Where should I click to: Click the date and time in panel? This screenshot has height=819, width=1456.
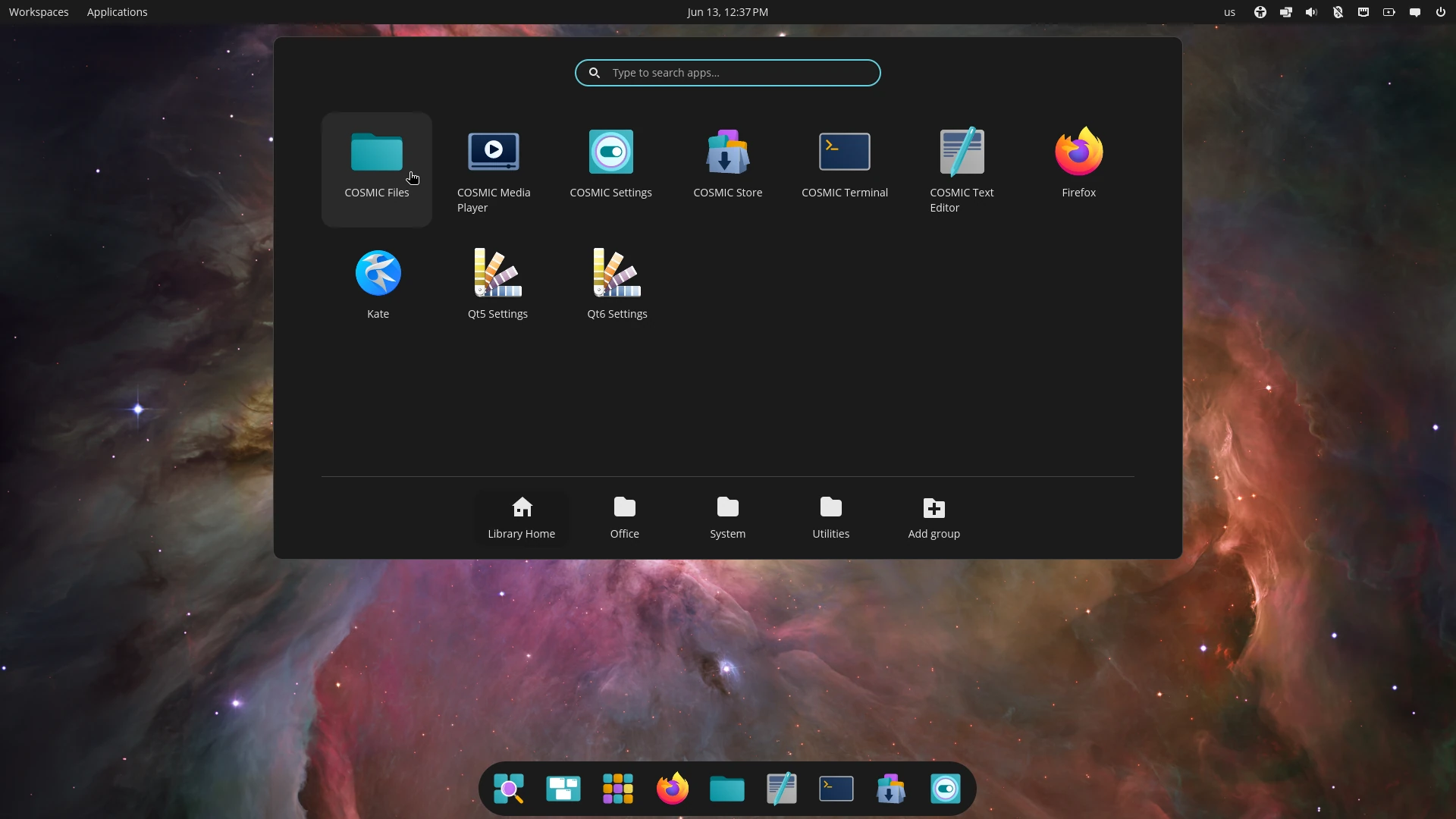point(727,12)
